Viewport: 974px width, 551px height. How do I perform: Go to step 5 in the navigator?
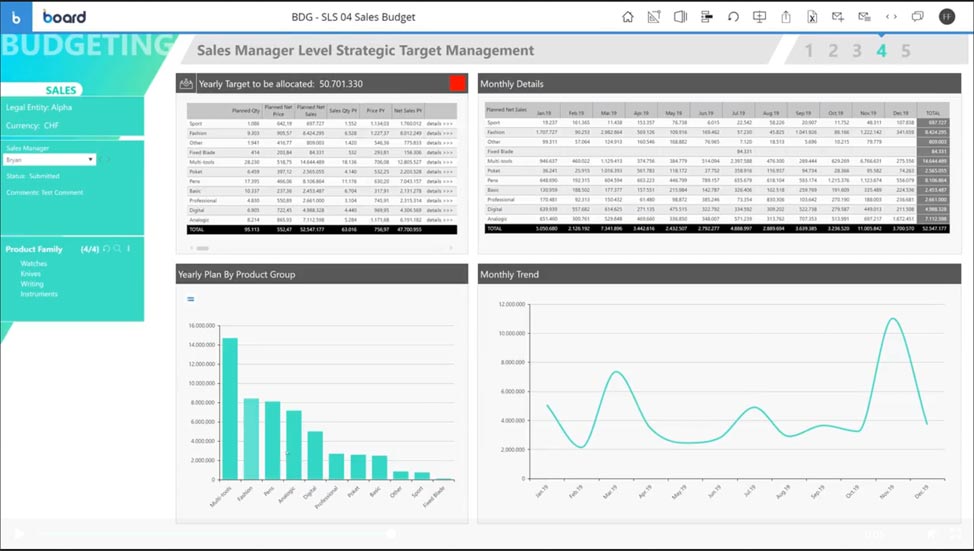coord(906,51)
